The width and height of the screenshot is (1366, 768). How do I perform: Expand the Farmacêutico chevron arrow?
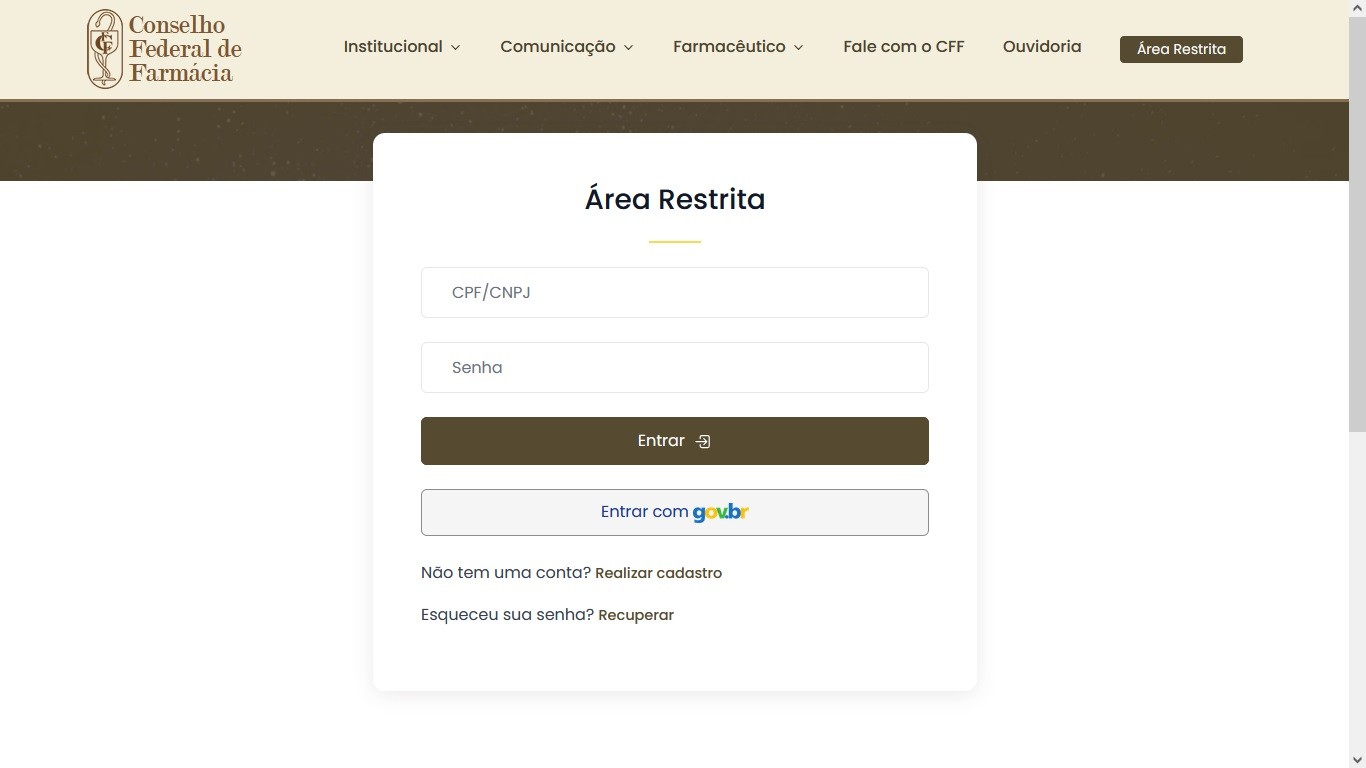click(798, 47)
